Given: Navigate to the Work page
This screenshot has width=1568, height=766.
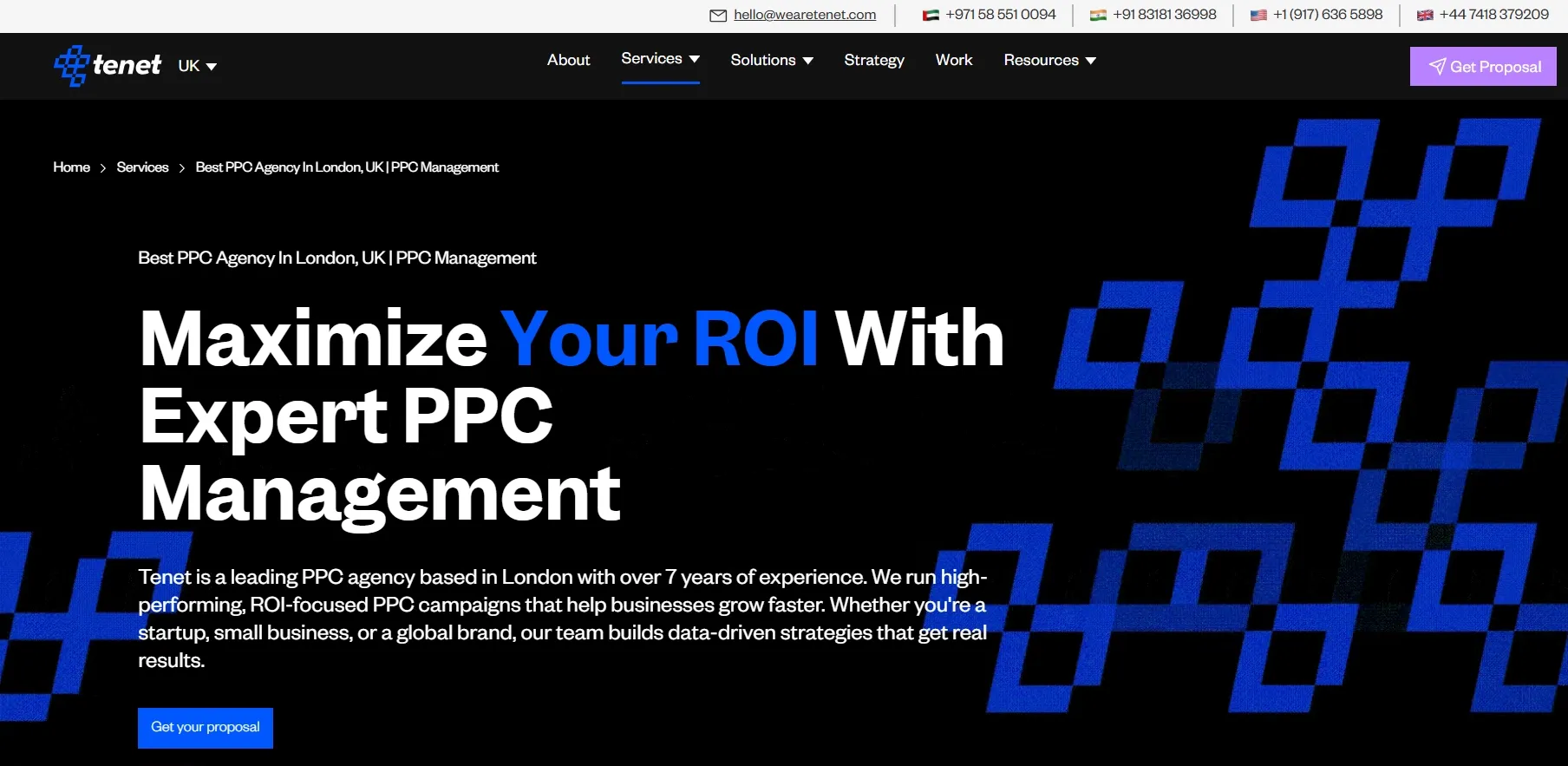Looking at the screenshot, I should coord(953,60).
